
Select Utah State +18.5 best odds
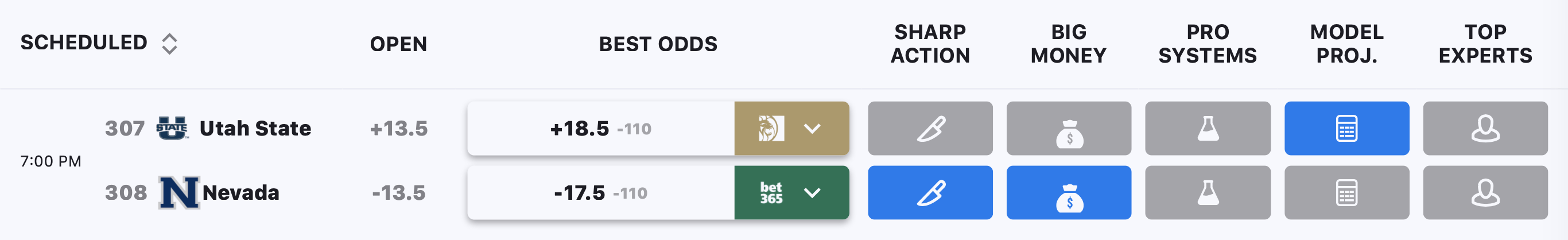(600, 129)
